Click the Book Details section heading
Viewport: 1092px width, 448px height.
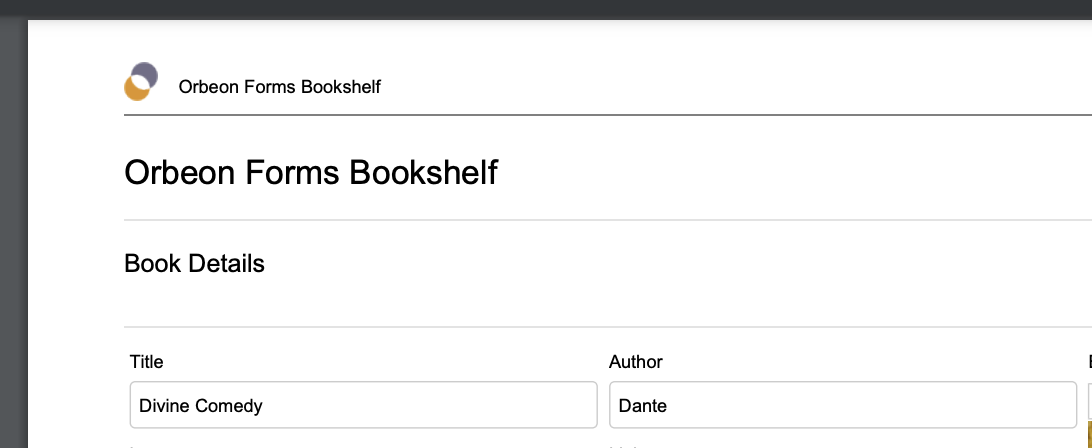click(x=194, y=263)
